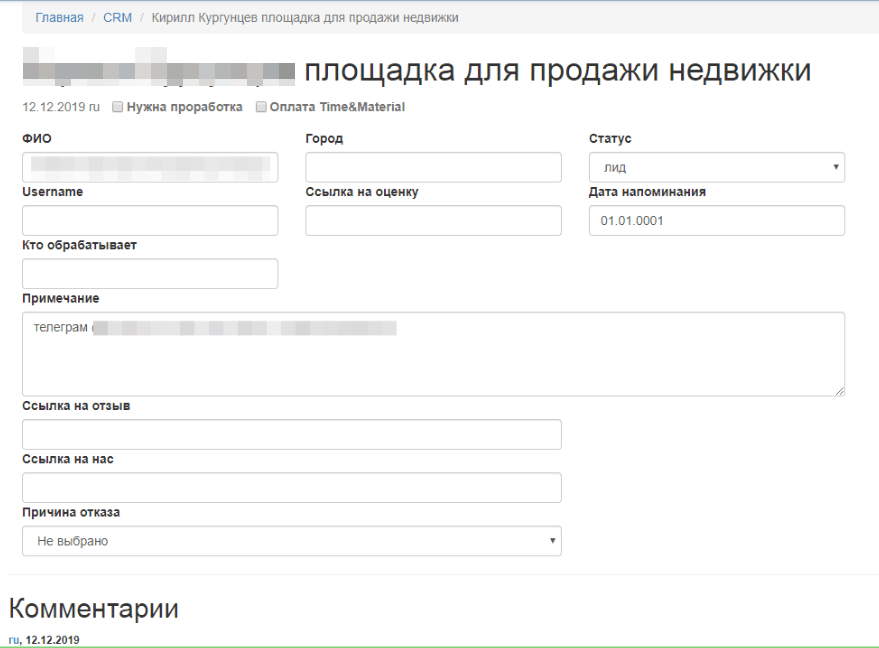This screenshot has height=648, width=879.
Task: Focus the Город text field
Action: 433,167
